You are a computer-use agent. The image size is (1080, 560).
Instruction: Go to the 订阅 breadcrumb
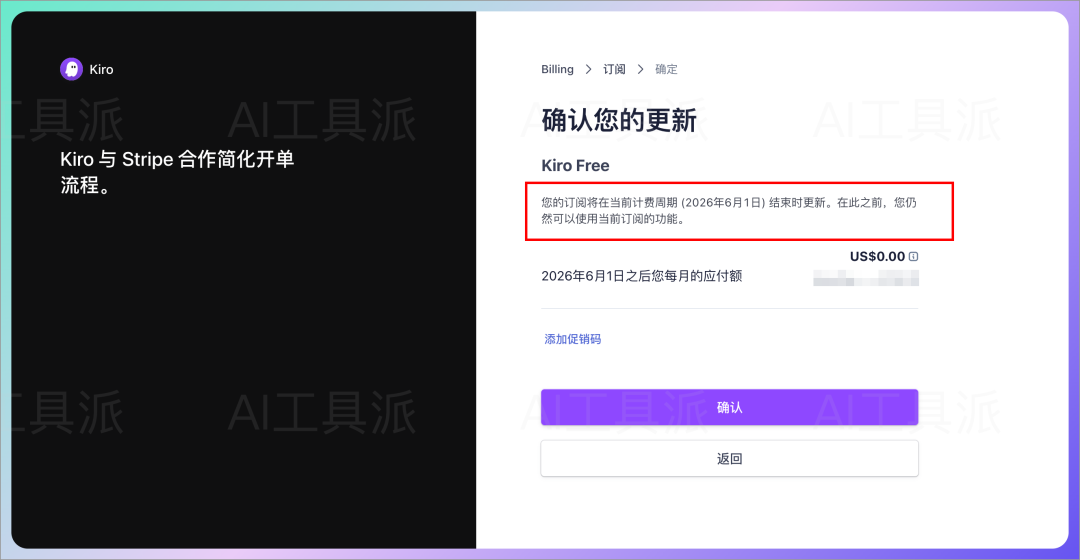click(x=614, y=69)
